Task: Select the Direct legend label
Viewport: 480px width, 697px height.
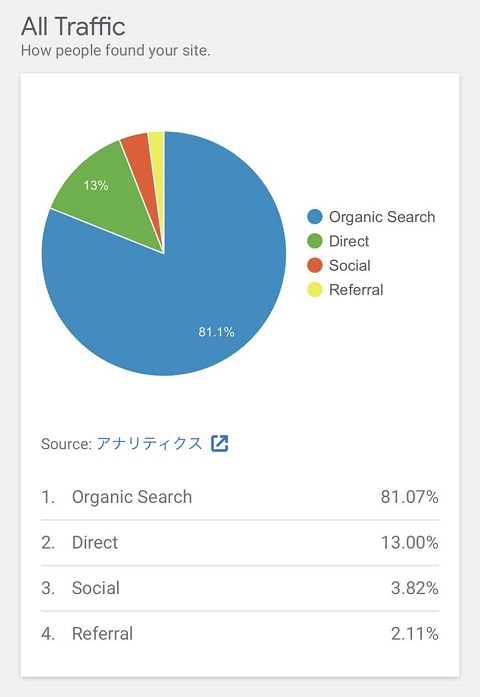Action: point(349,241)
